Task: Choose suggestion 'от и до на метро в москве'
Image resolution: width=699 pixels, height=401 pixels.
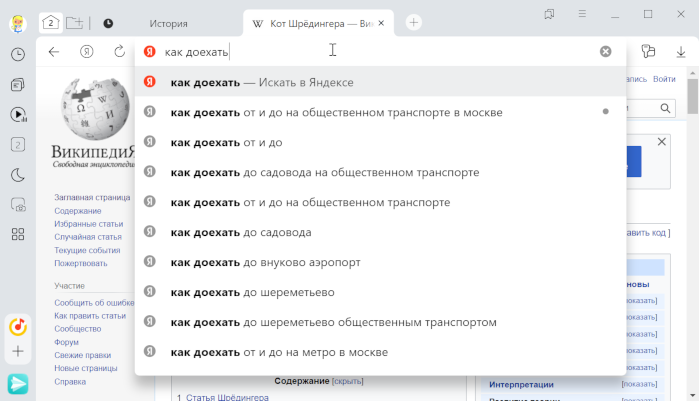Action: tap(380, 352)
